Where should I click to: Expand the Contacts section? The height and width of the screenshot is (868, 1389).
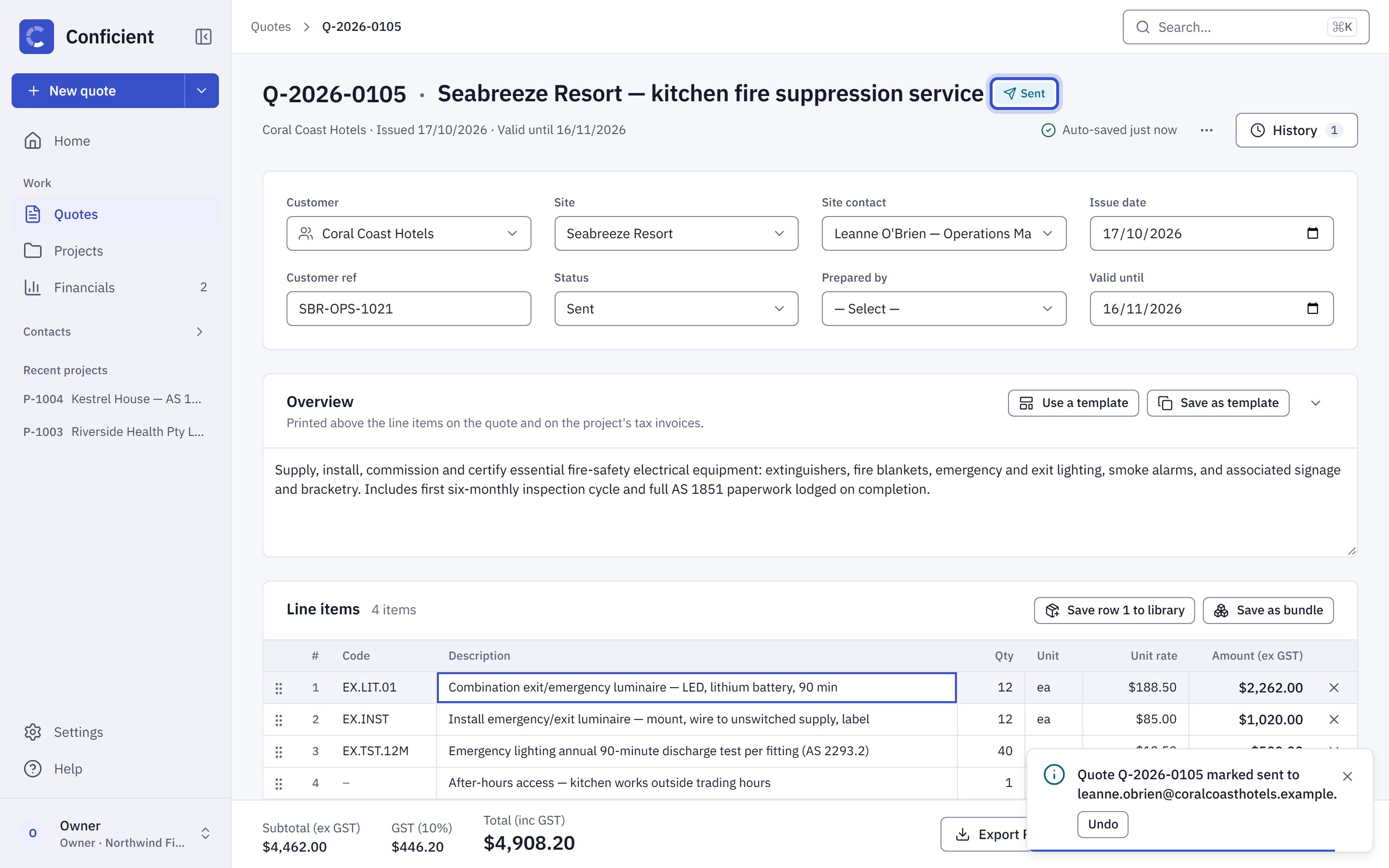(115, 332)
